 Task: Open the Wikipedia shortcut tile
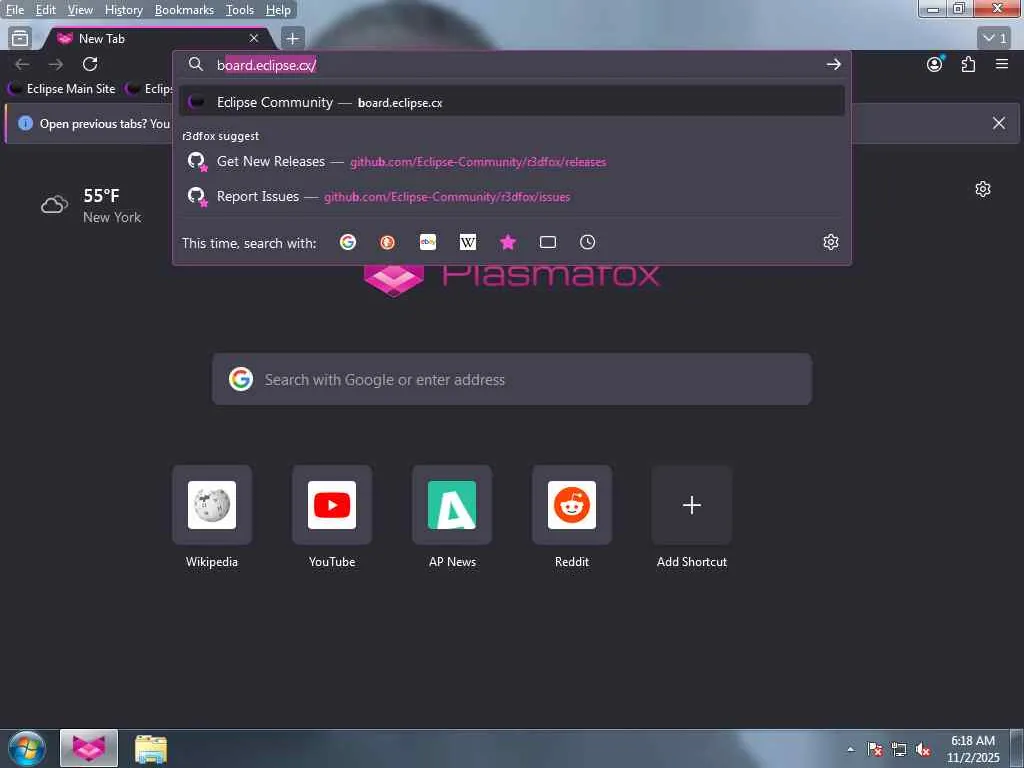click(x=212, y=505)
